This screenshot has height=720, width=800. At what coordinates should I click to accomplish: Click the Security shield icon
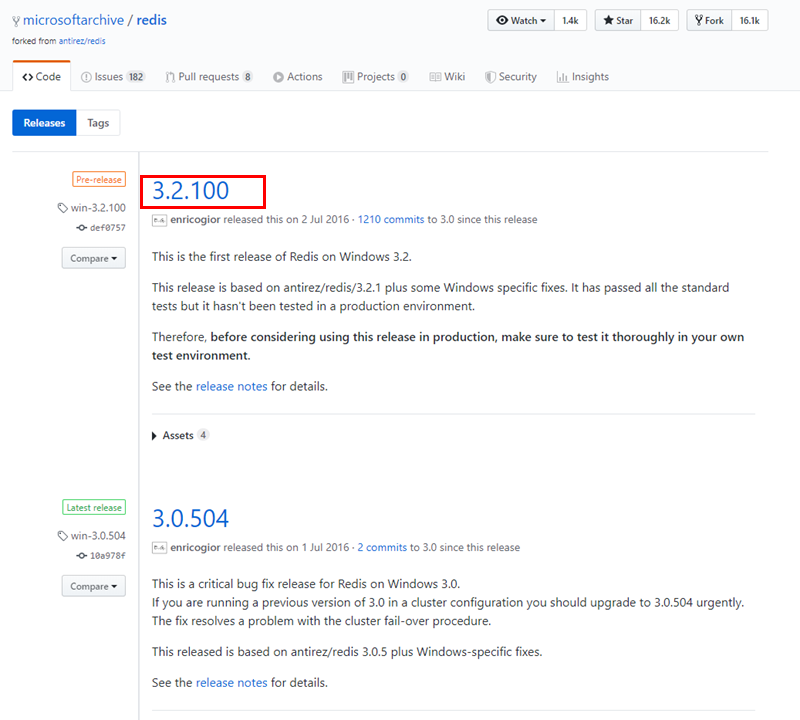click(x=490, y=77)
